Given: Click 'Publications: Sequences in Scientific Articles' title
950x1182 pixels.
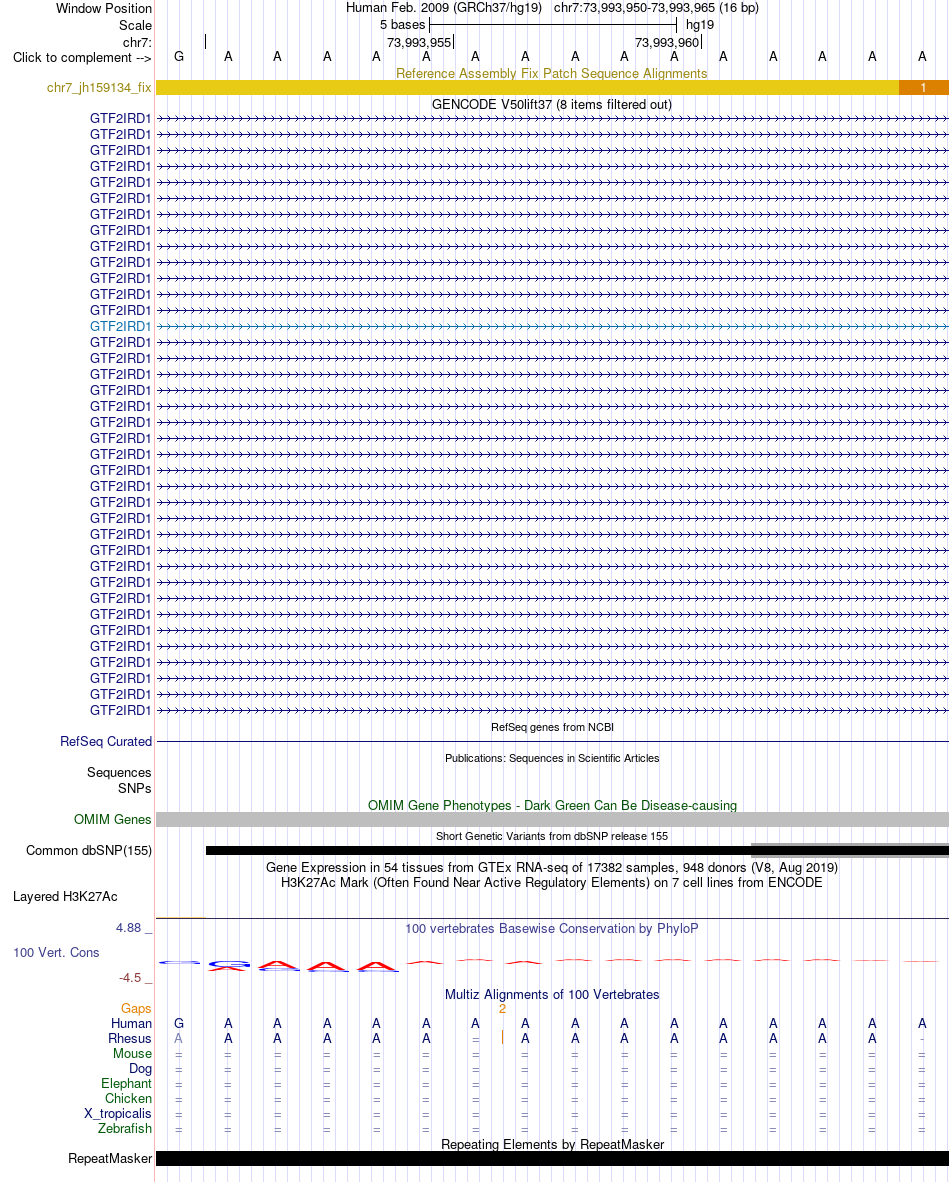Looking at the screenshot, I should (552, 758).
